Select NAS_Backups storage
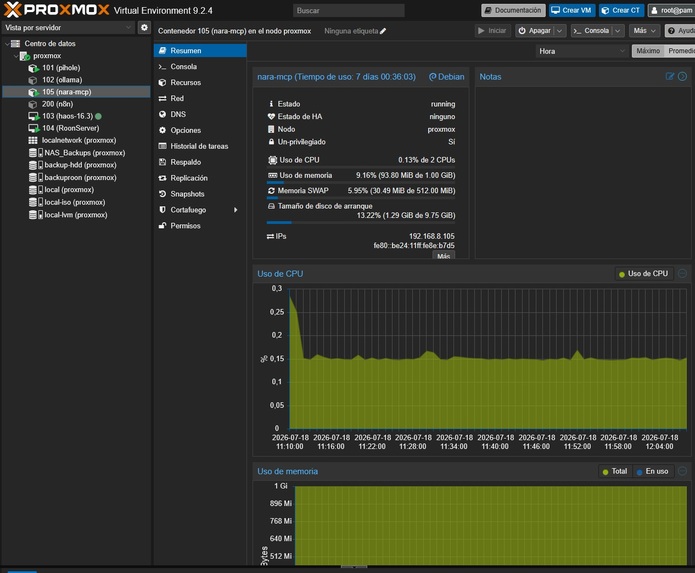The image size is (695, 573). point(84,152)
